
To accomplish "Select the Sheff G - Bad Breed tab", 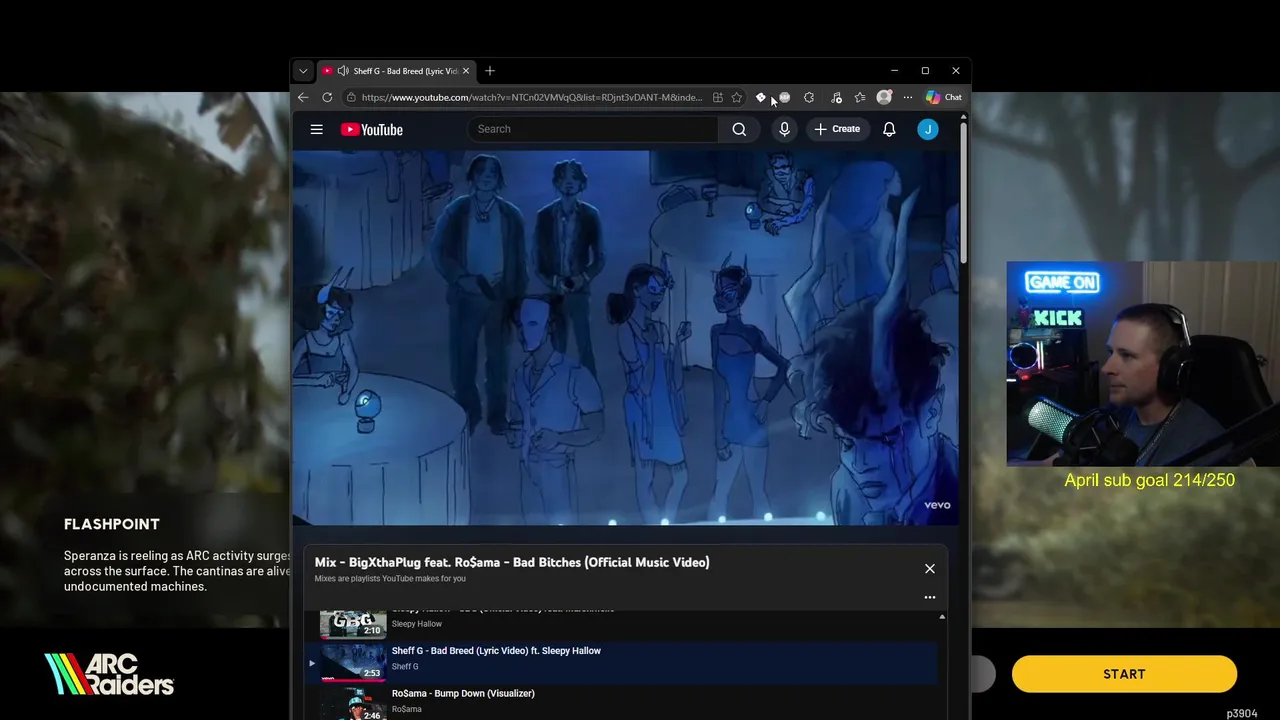I will click(x=397, y=71).
